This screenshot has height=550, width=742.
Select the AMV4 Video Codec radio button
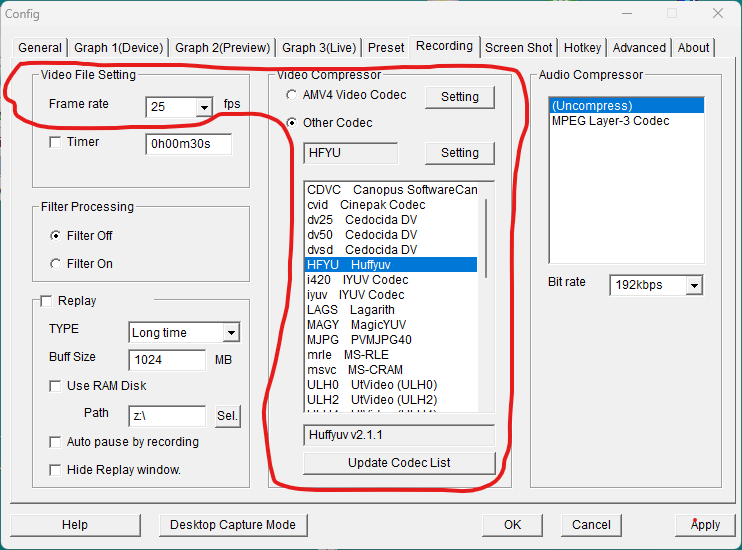[292, 95]
